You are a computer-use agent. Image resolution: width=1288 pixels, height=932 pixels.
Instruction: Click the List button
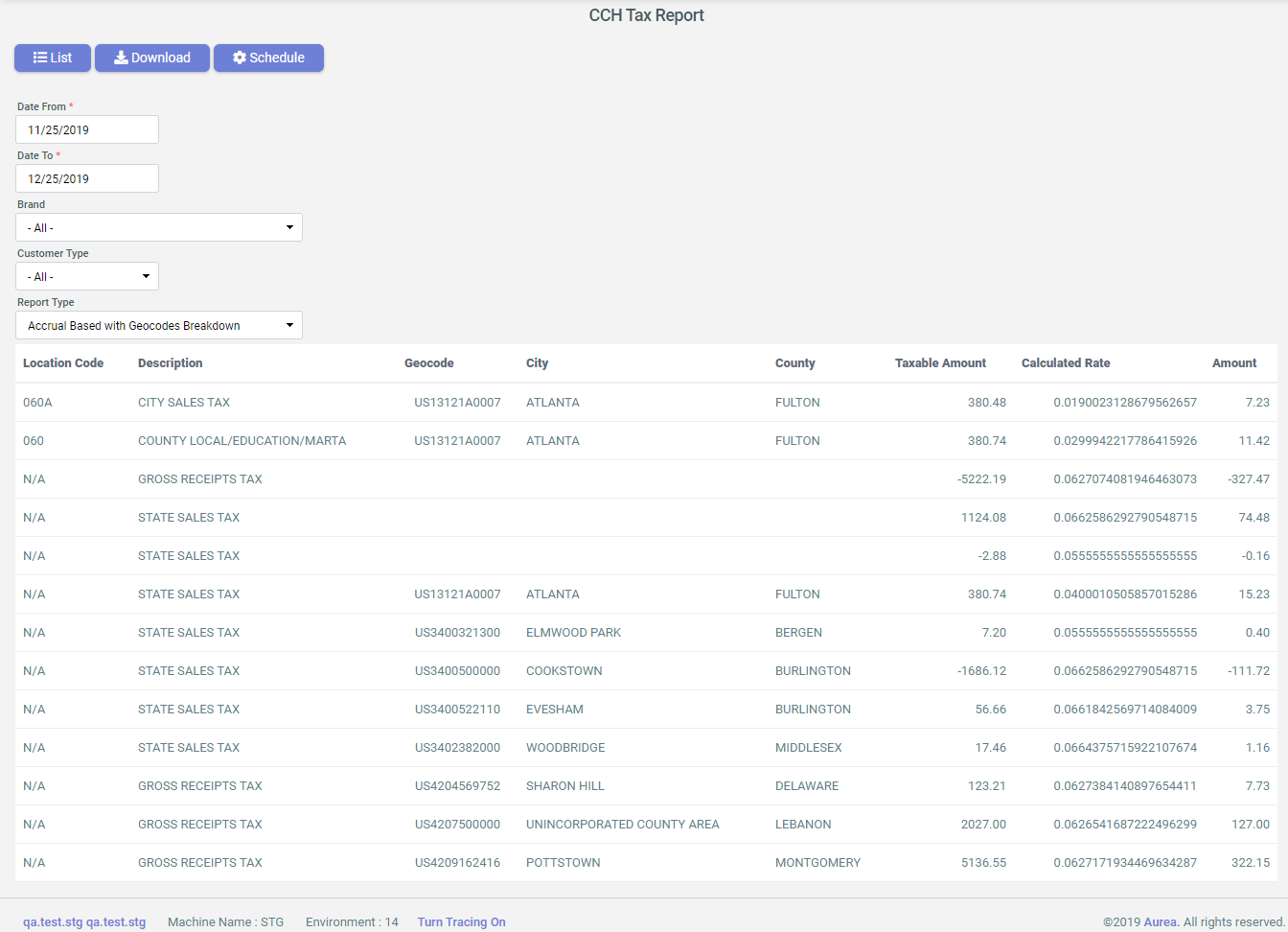53,58
